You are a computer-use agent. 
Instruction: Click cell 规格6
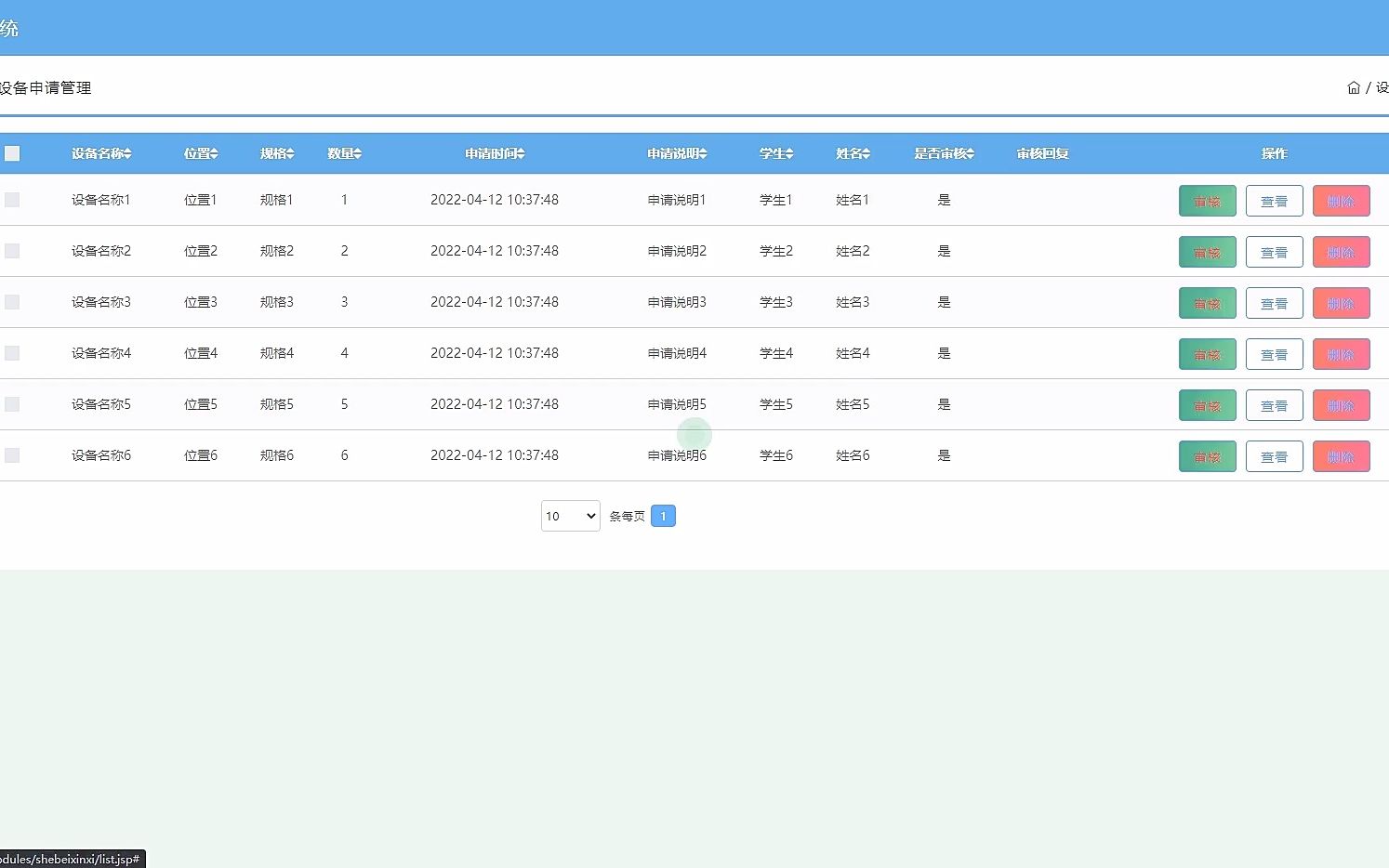[277, 455]
